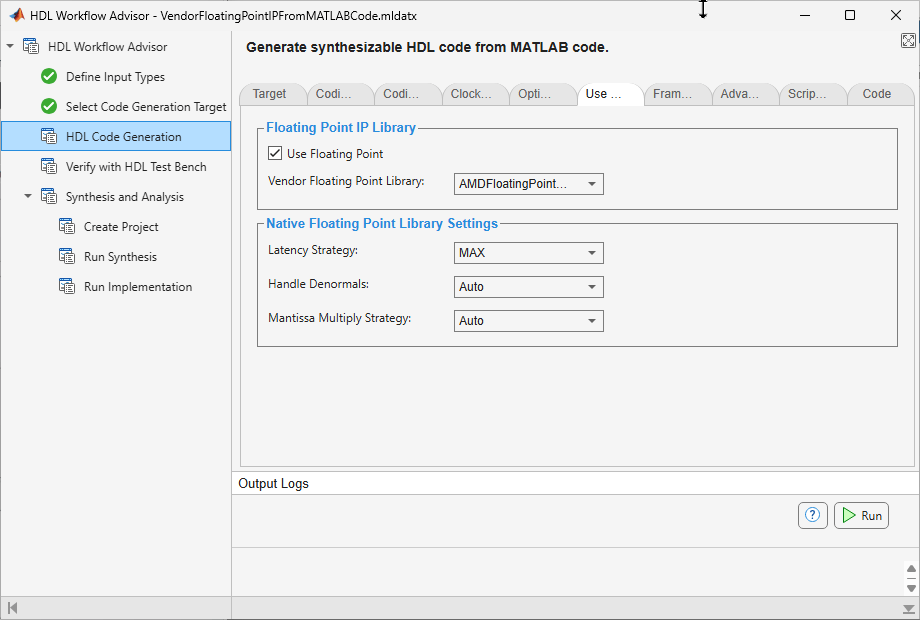The width and height of the screenshot is (920, 620).
Task: Select the Synthesis and Analysis step
Action: pyautogui.click(x=124, y=196)
